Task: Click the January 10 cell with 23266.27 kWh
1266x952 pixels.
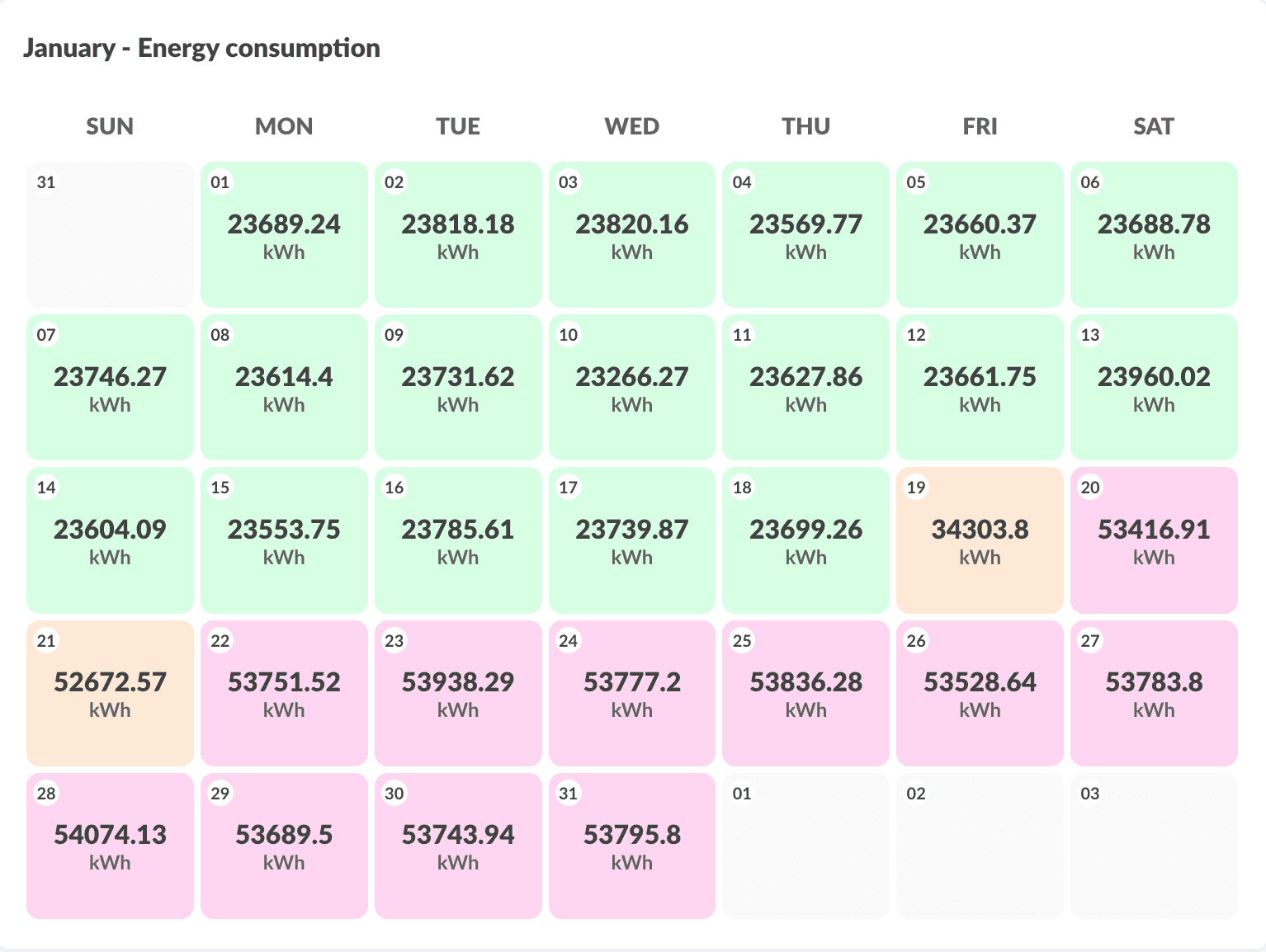Action: click(632, 388)
